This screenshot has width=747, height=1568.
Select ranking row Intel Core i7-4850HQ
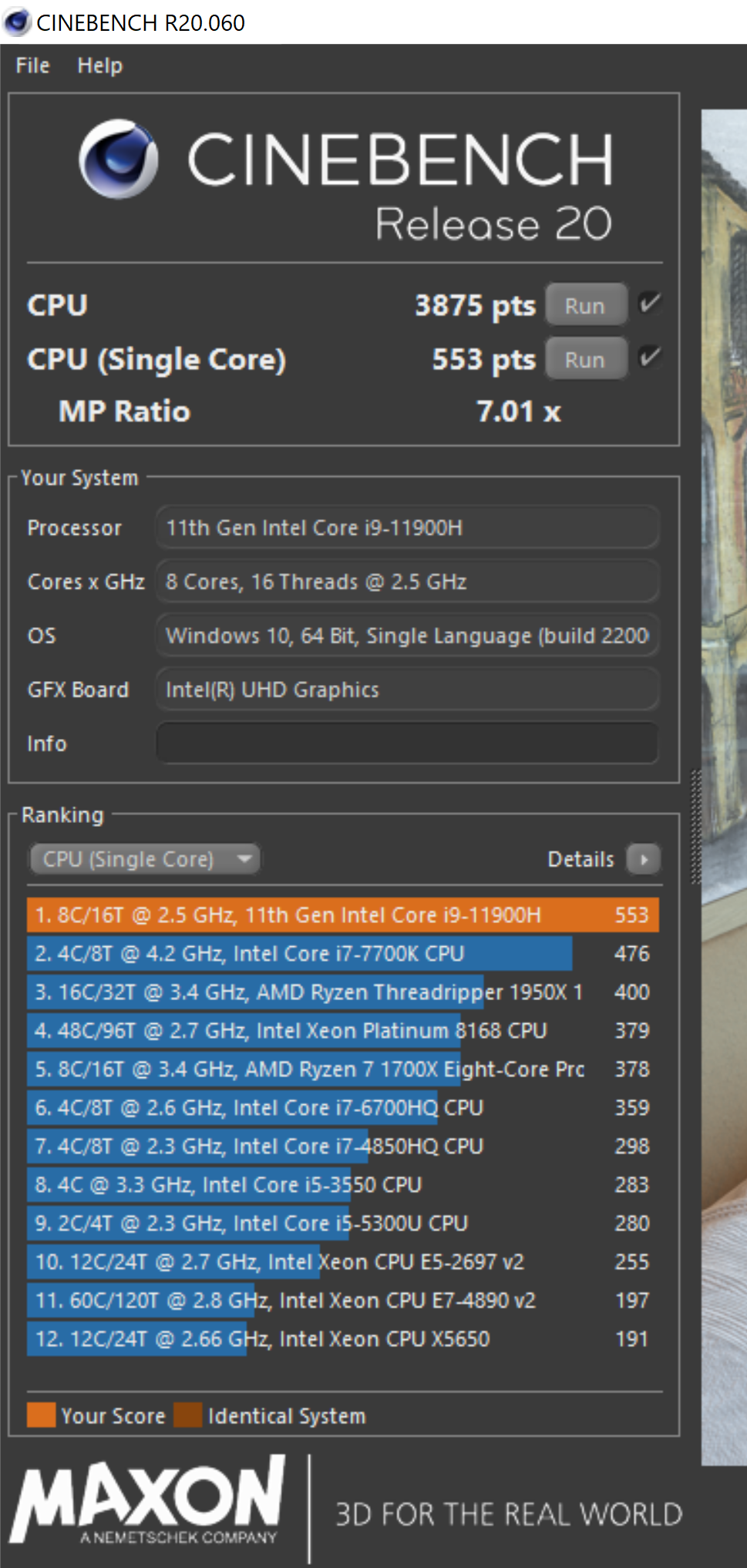343,1146
